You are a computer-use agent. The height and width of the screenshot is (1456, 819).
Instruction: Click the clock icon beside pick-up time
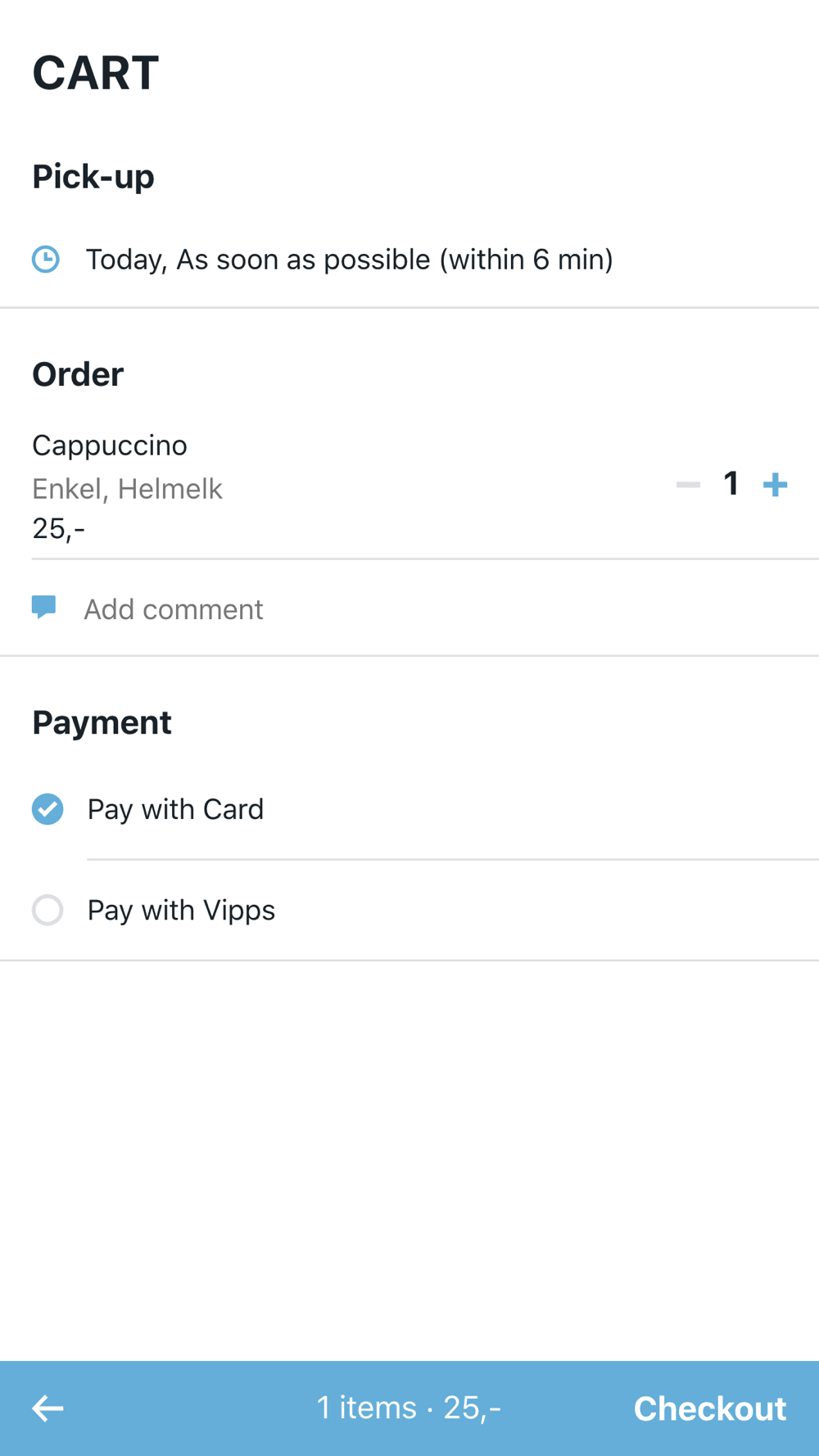click(46, 260)
